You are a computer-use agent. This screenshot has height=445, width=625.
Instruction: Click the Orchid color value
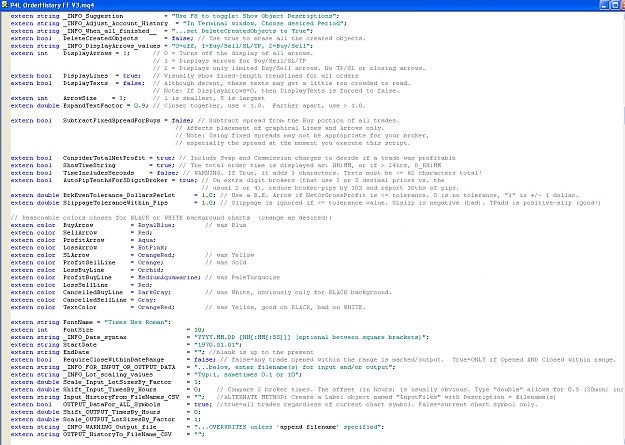coord(149,270)
